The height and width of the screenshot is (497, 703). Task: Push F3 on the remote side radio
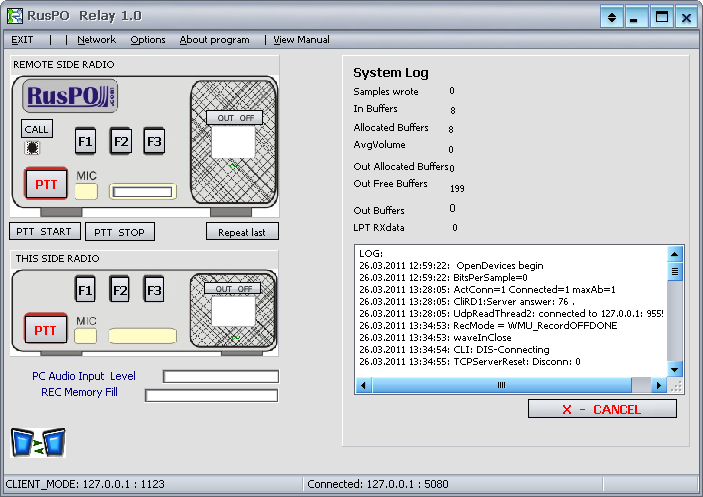[154, 141]
